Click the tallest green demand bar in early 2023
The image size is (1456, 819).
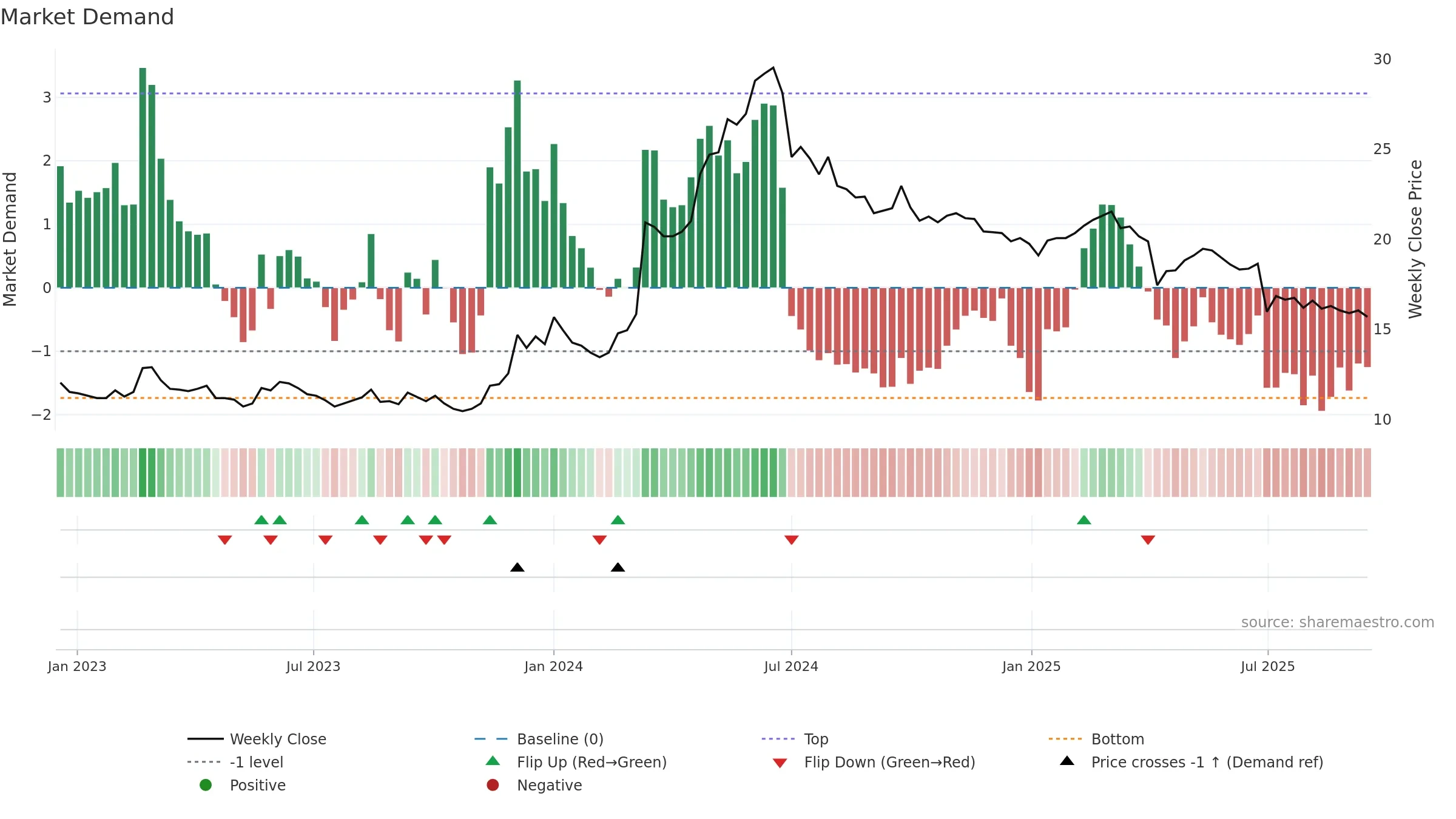coord(143,178)
